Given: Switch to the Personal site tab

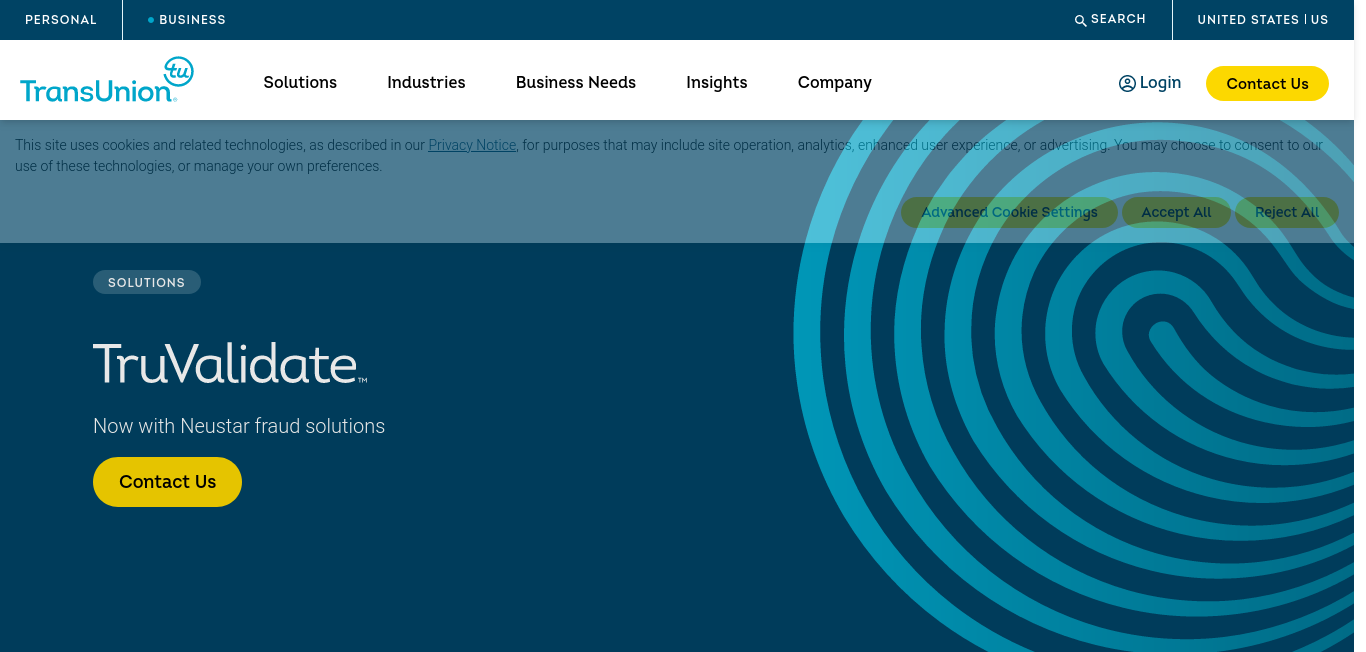Looking at the screenshot, I should [x=61, y=20].
